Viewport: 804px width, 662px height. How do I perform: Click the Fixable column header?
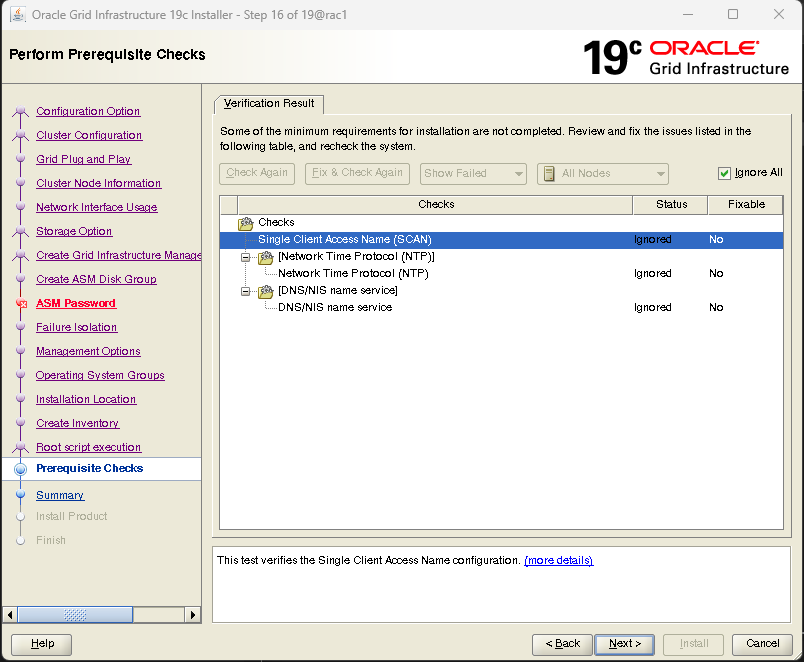click(x=746, y=205)
